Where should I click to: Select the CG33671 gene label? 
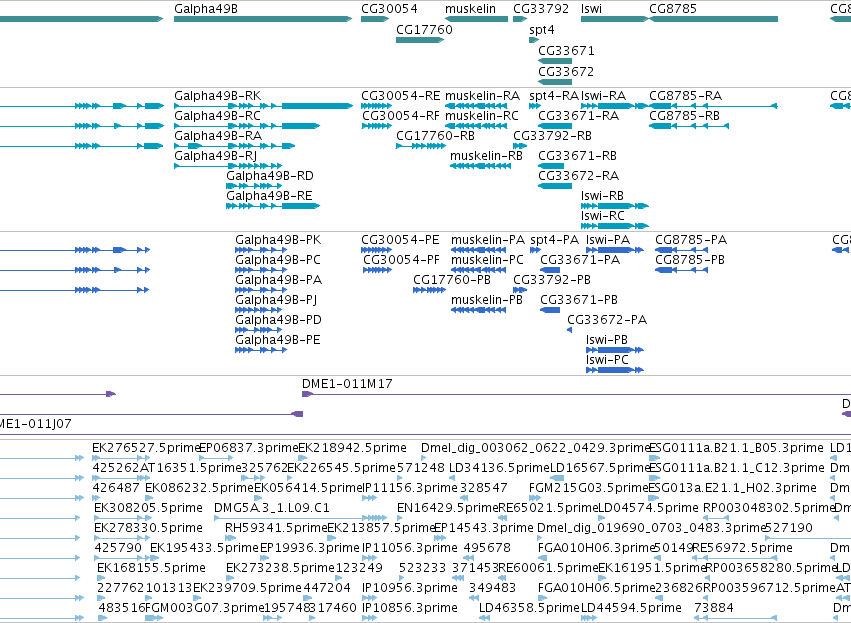pyautogui.click(x=566, y=50)
